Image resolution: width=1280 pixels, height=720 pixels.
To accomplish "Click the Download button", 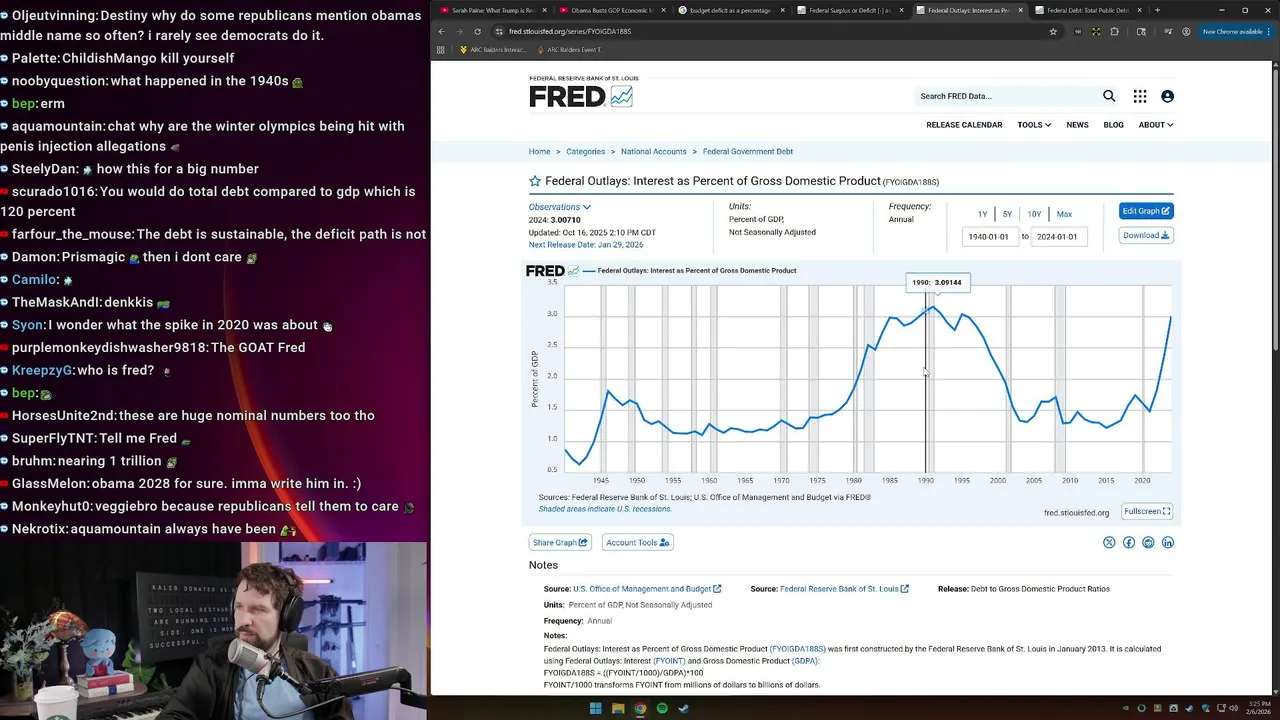I will tap(1146, 235).
